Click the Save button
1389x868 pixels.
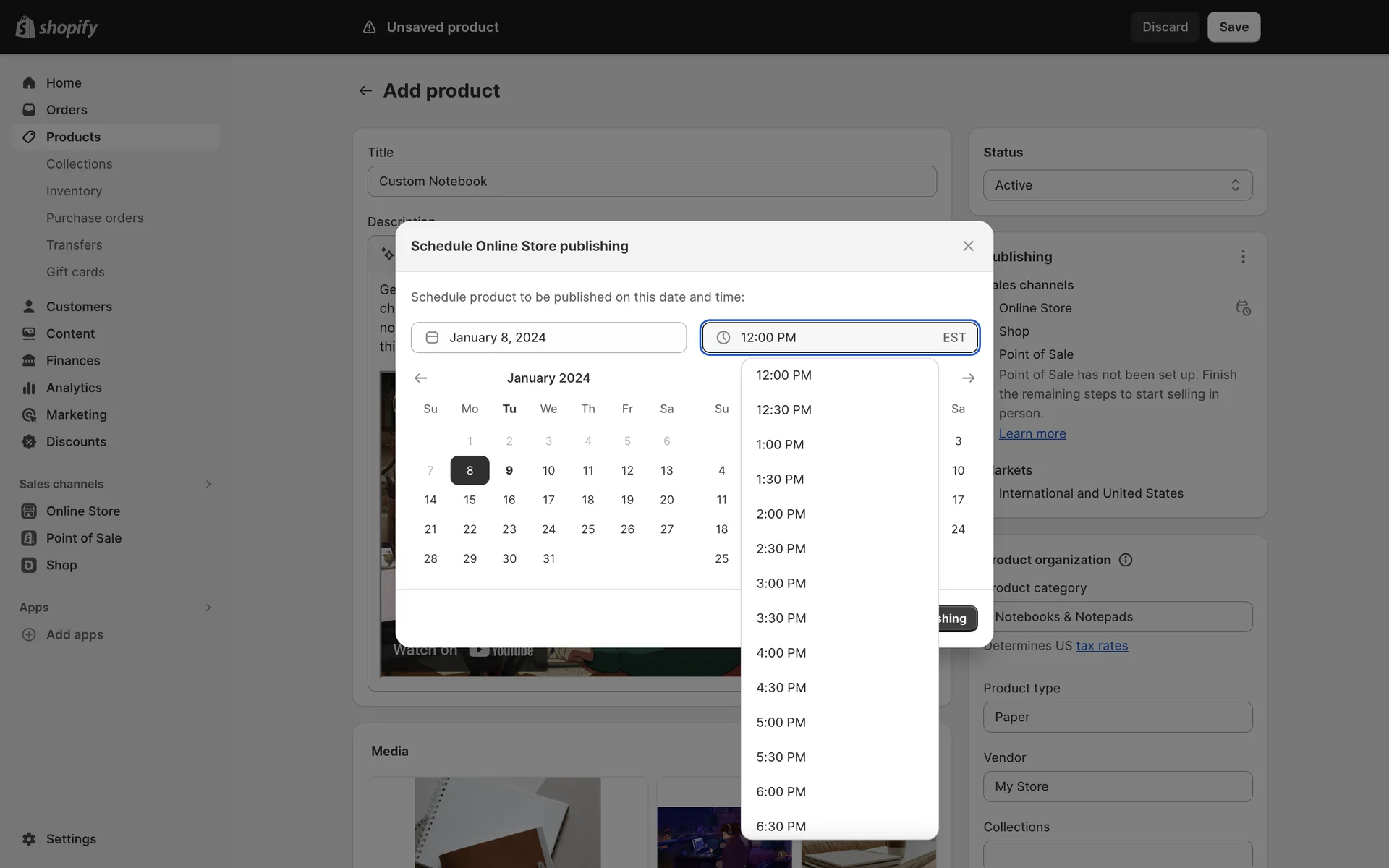tap(1233, 27)
